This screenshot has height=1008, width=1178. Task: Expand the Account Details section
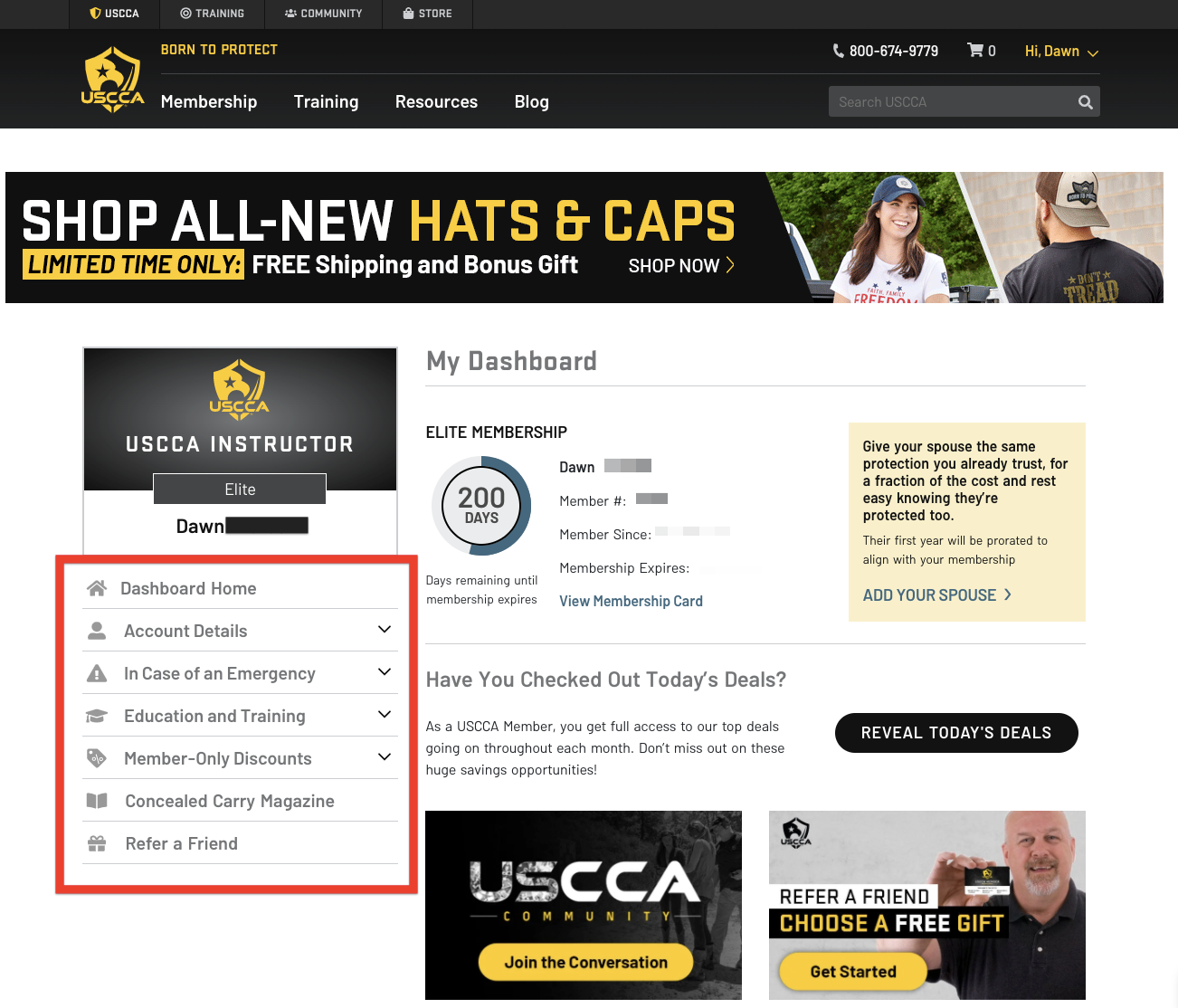coord(385,630)
